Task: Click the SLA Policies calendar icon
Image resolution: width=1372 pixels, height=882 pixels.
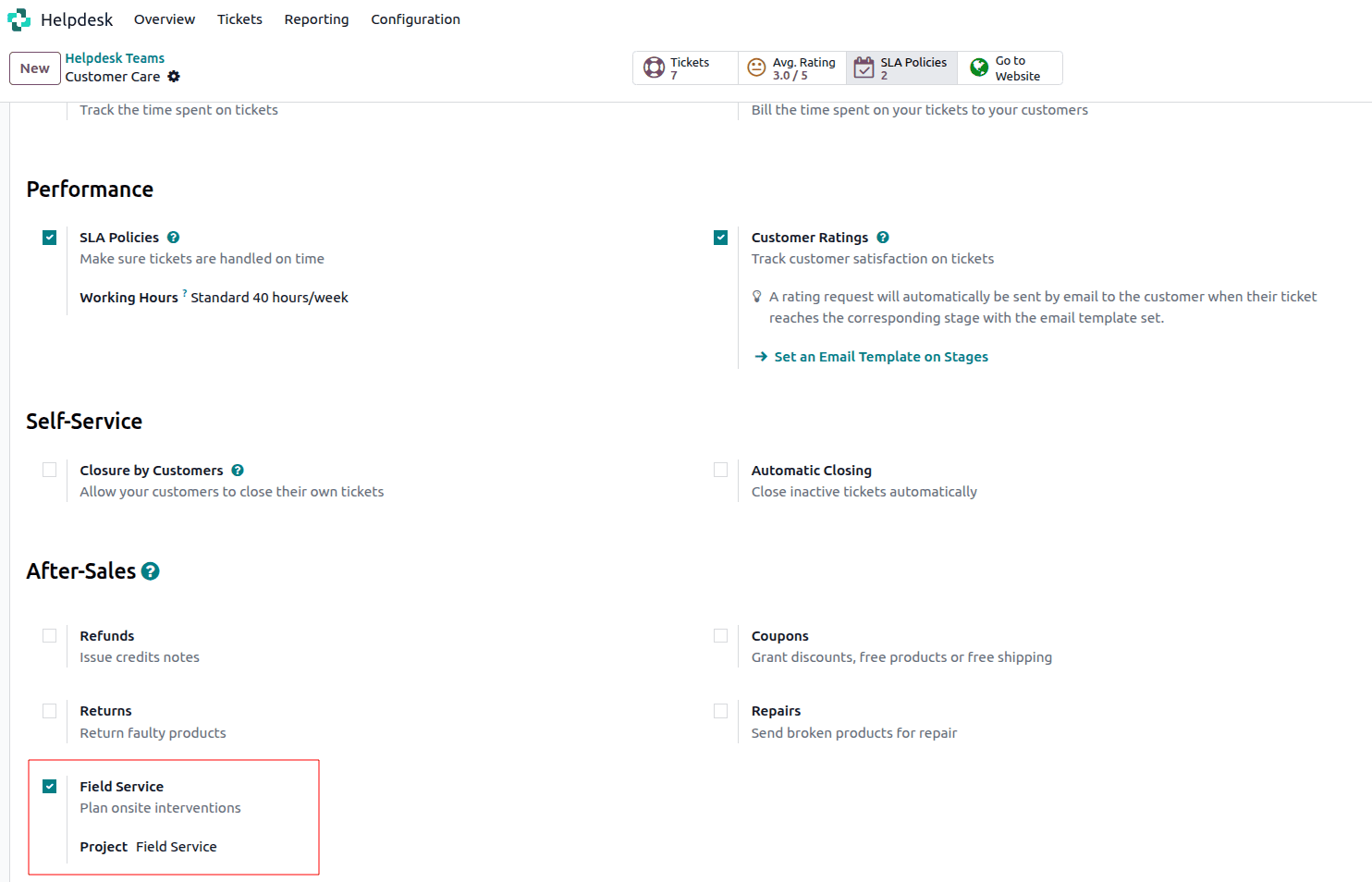Action: point(864,67)
